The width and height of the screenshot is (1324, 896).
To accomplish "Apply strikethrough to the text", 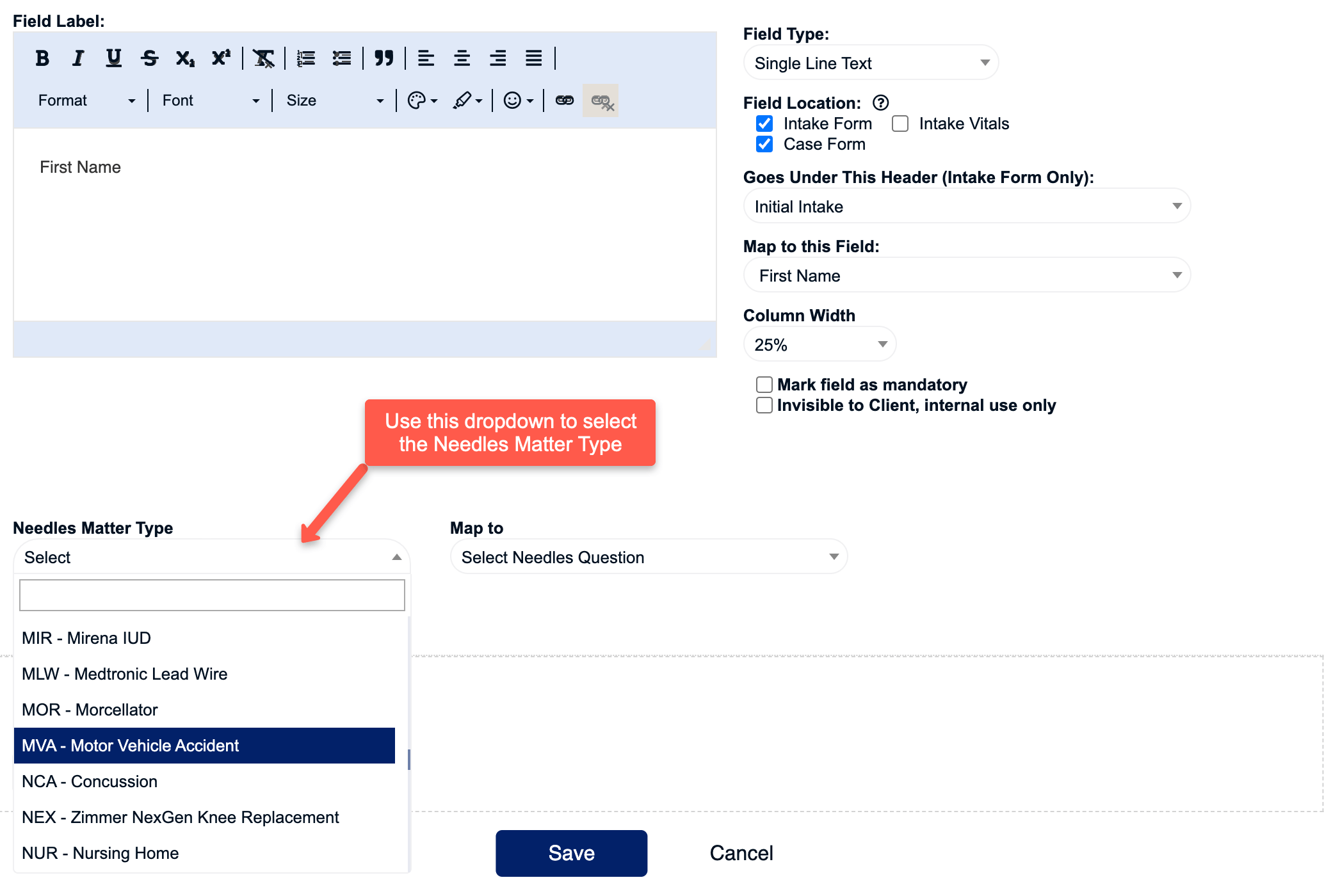I will 149,58.
